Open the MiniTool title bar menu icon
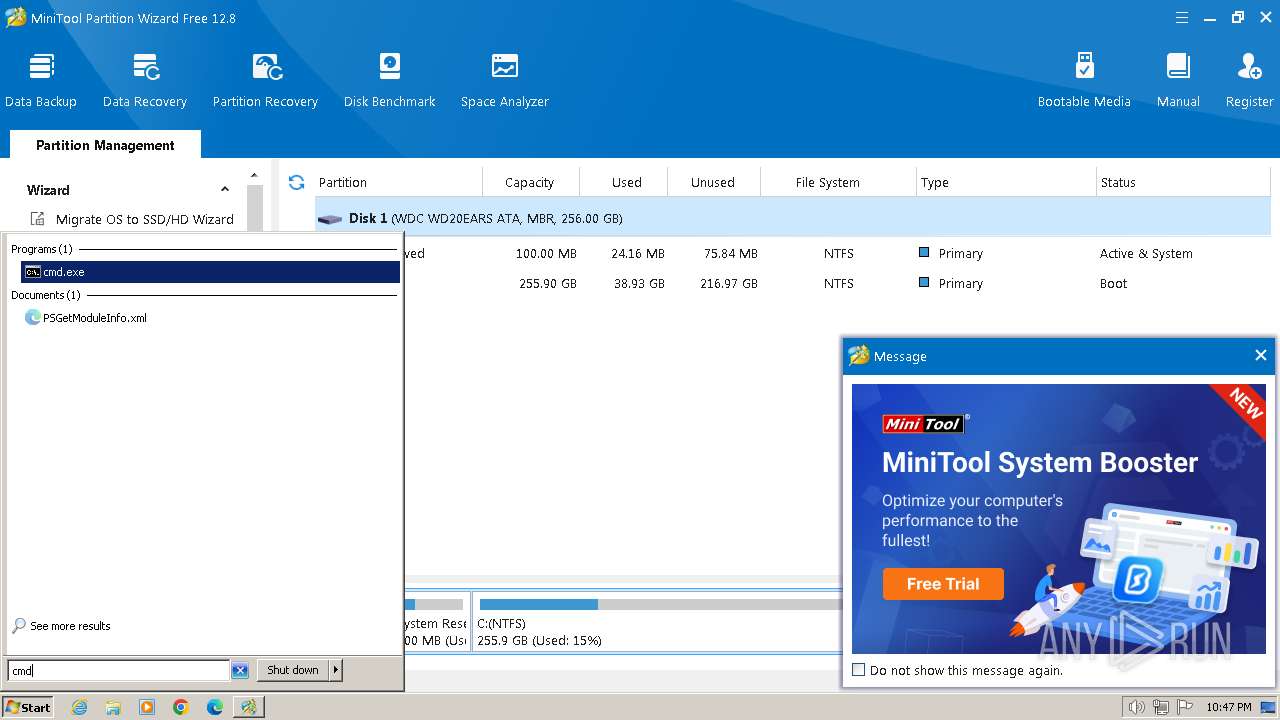Image resolution: width=1280 pixels, height=720 pixels. pyautogui.click(x=1182, y=18)
